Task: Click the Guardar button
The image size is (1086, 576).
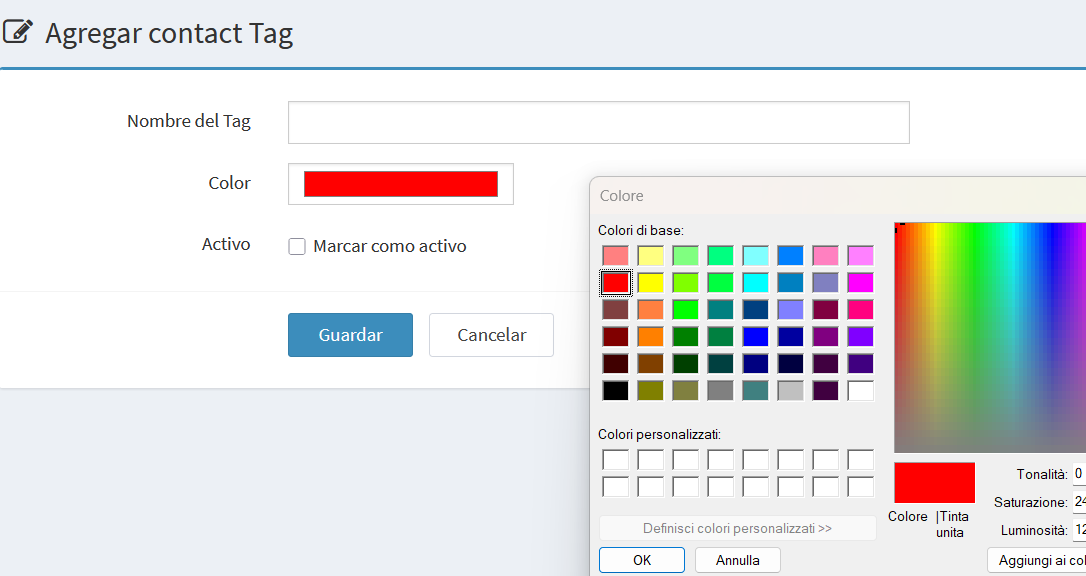Action: (x=350, y=335)
